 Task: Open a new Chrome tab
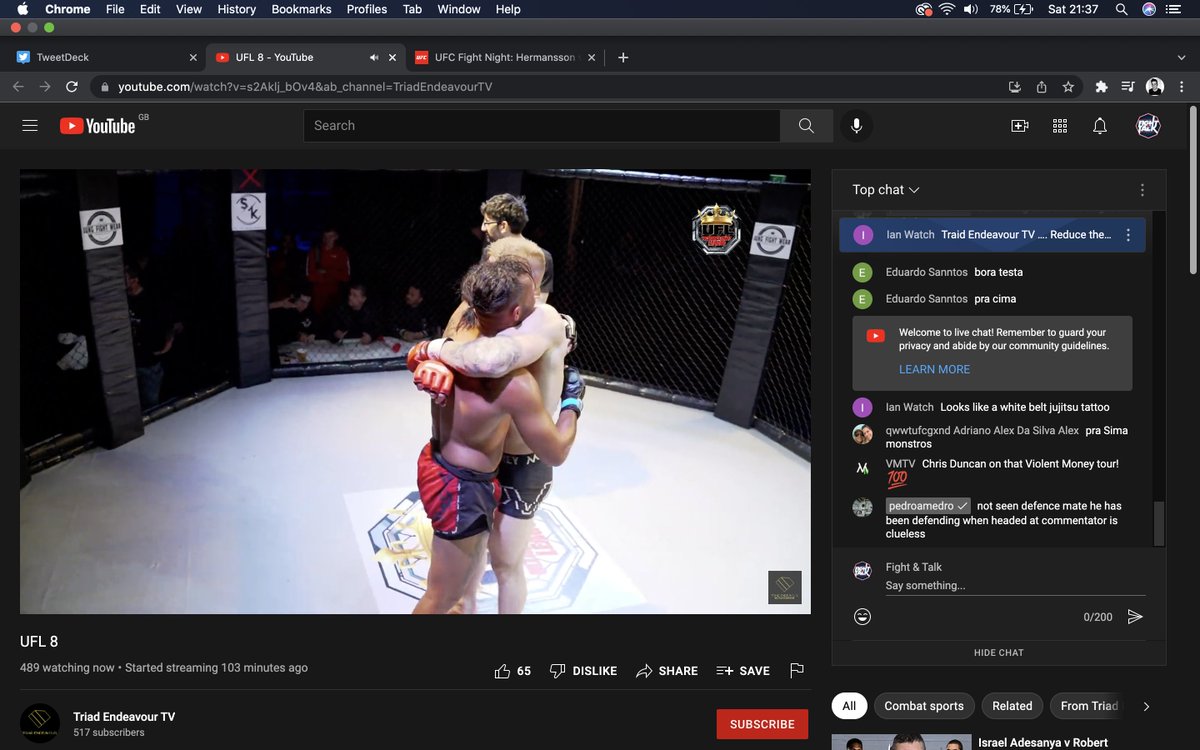(623, 58)
